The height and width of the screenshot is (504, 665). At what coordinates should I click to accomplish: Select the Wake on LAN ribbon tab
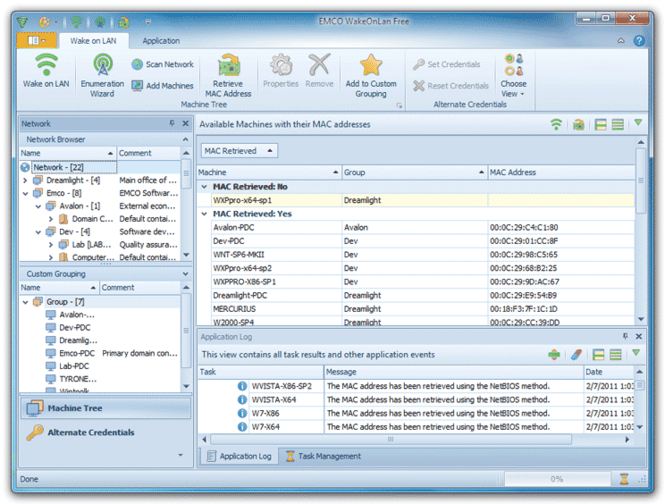pyautogui.click(x=93, y=41)
